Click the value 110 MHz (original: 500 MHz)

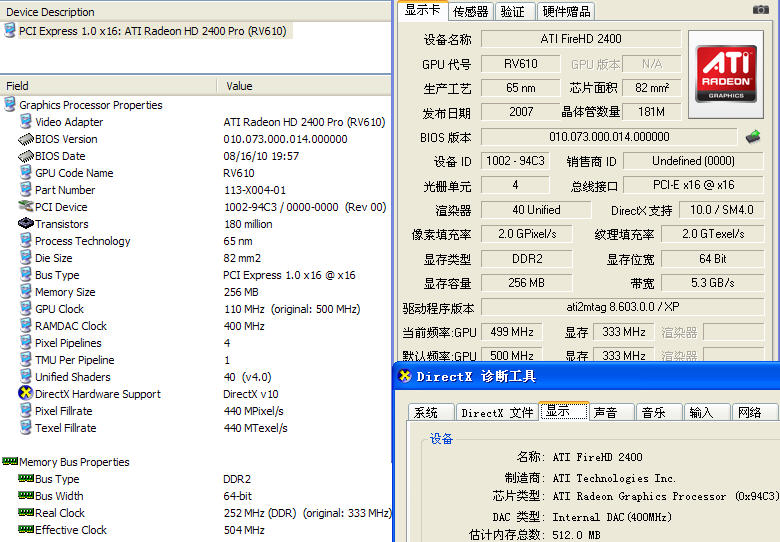292,309
